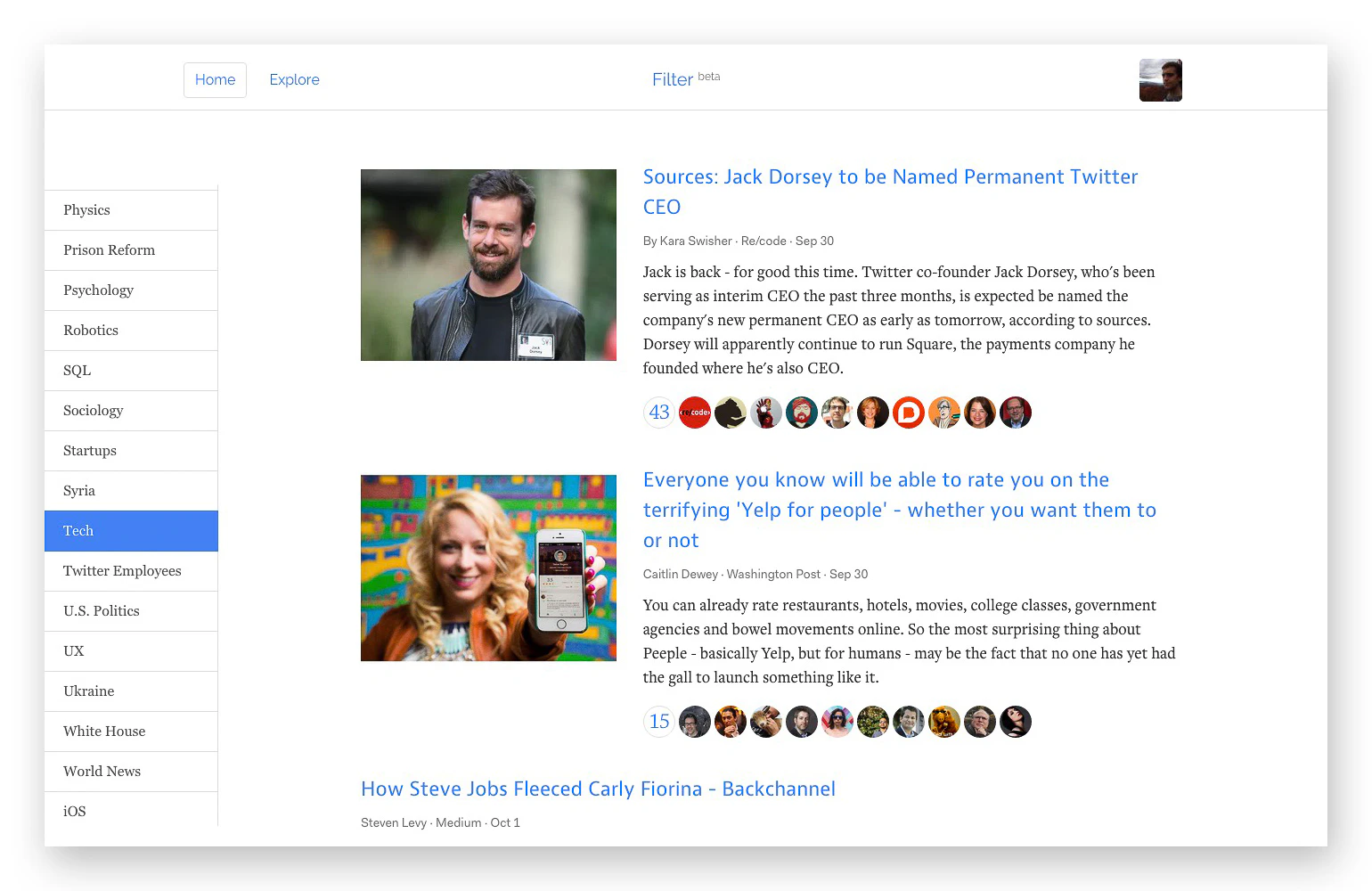Open Steve Jobs Fleeced Carly Fiorina headline
Screen dimensions: 1372x891
pyautogui.click(x=598, y=789)
